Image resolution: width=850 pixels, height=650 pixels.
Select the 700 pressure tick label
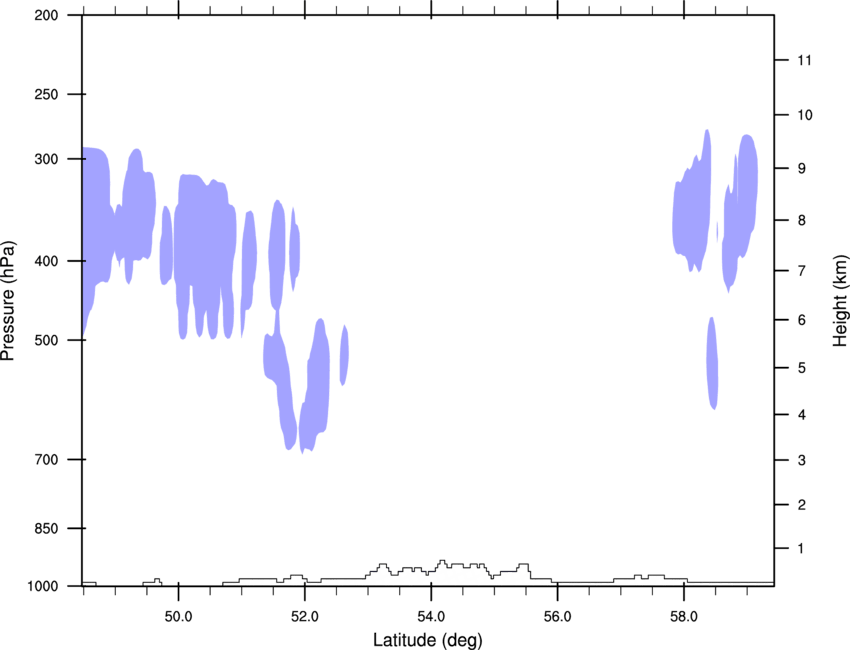point(46,460)
